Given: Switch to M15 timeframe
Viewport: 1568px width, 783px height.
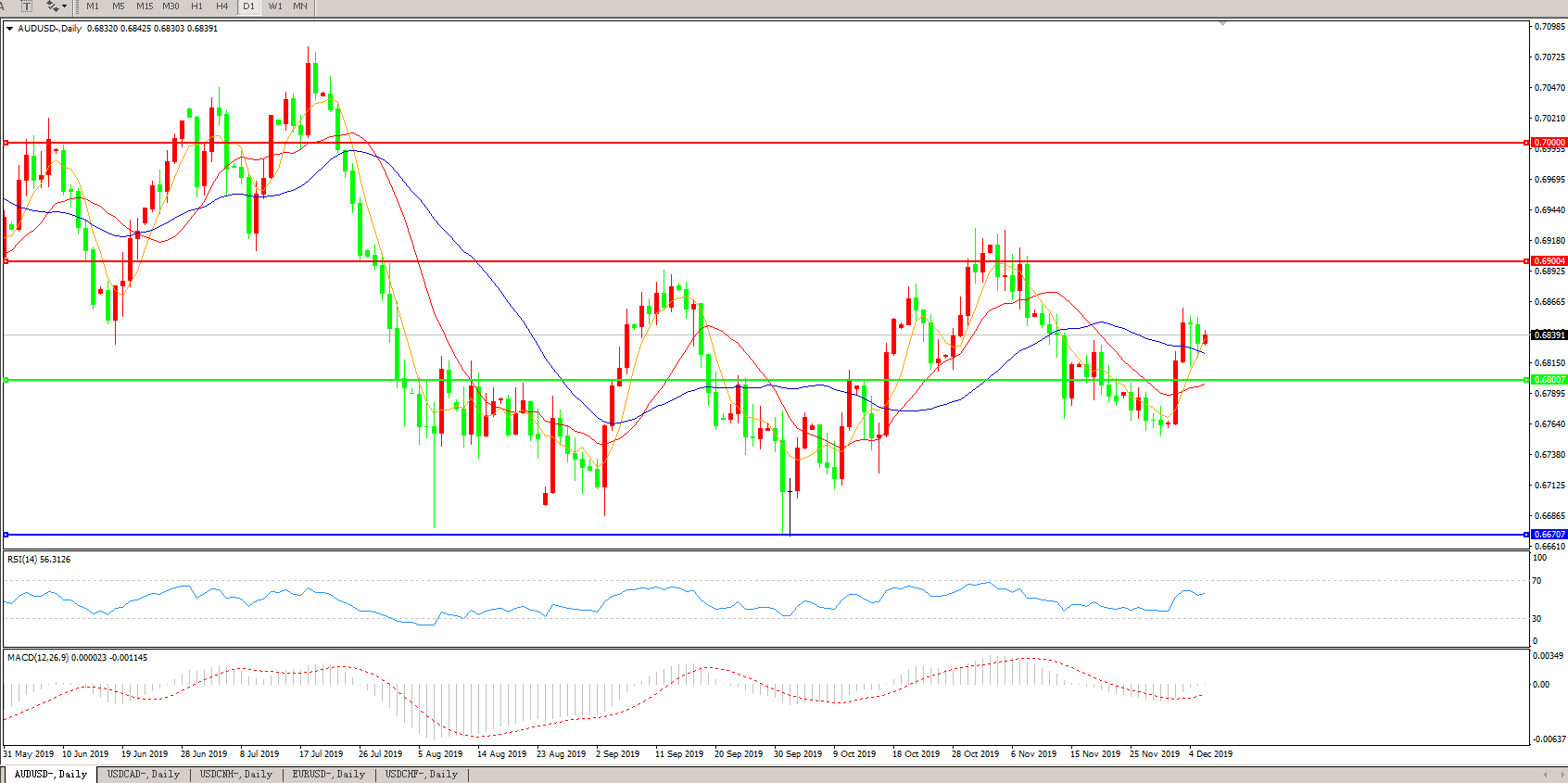Looking at the screenshot, I should click(145, 6).
